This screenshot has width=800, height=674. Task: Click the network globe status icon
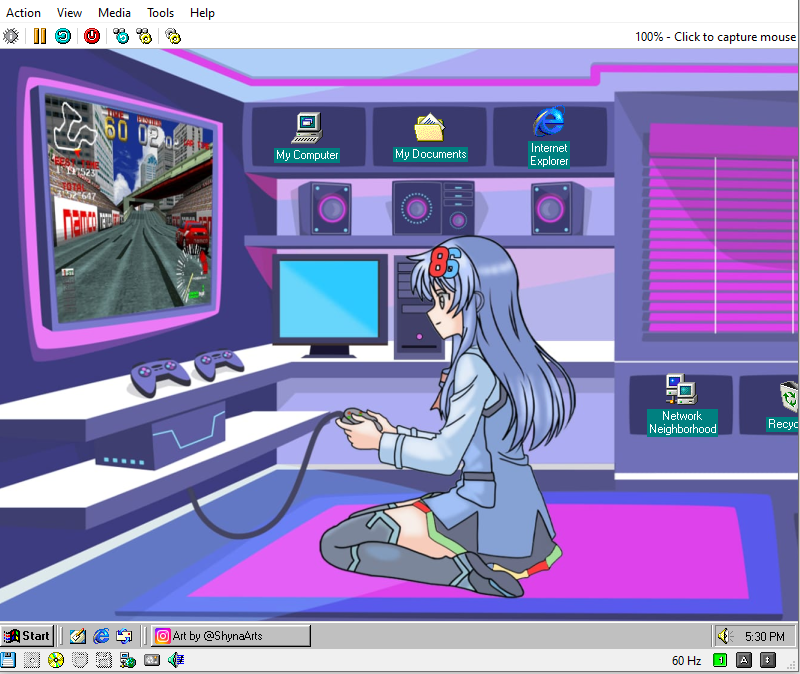point(128,660)
